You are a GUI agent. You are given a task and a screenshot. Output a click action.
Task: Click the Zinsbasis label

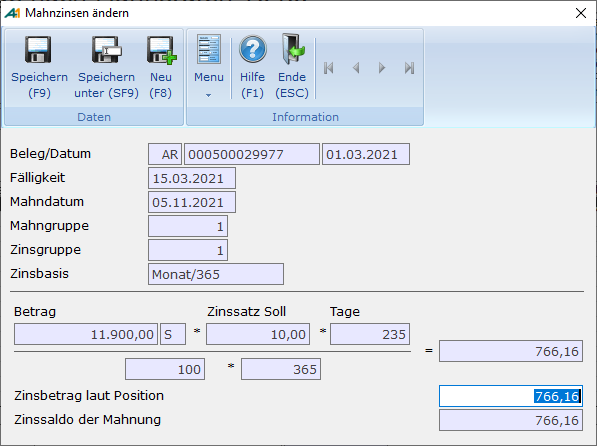[39, 274]
